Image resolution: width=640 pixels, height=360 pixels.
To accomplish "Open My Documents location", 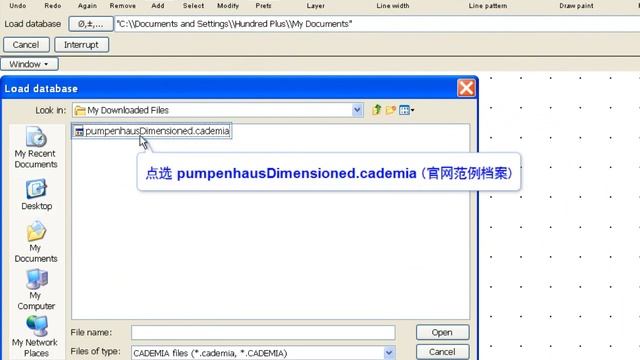I will click(36, 242).
